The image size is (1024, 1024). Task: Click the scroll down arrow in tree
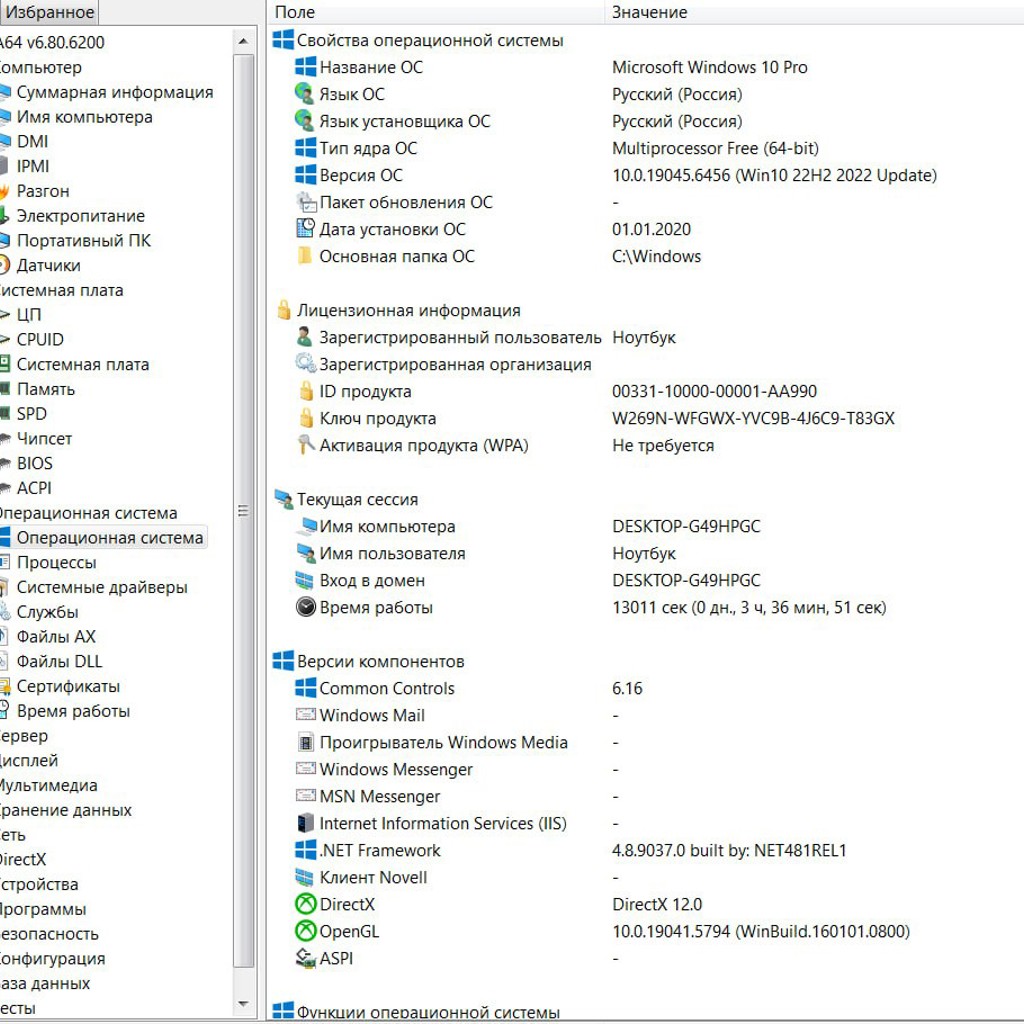pyautogui.click(x=243, y=1004)
